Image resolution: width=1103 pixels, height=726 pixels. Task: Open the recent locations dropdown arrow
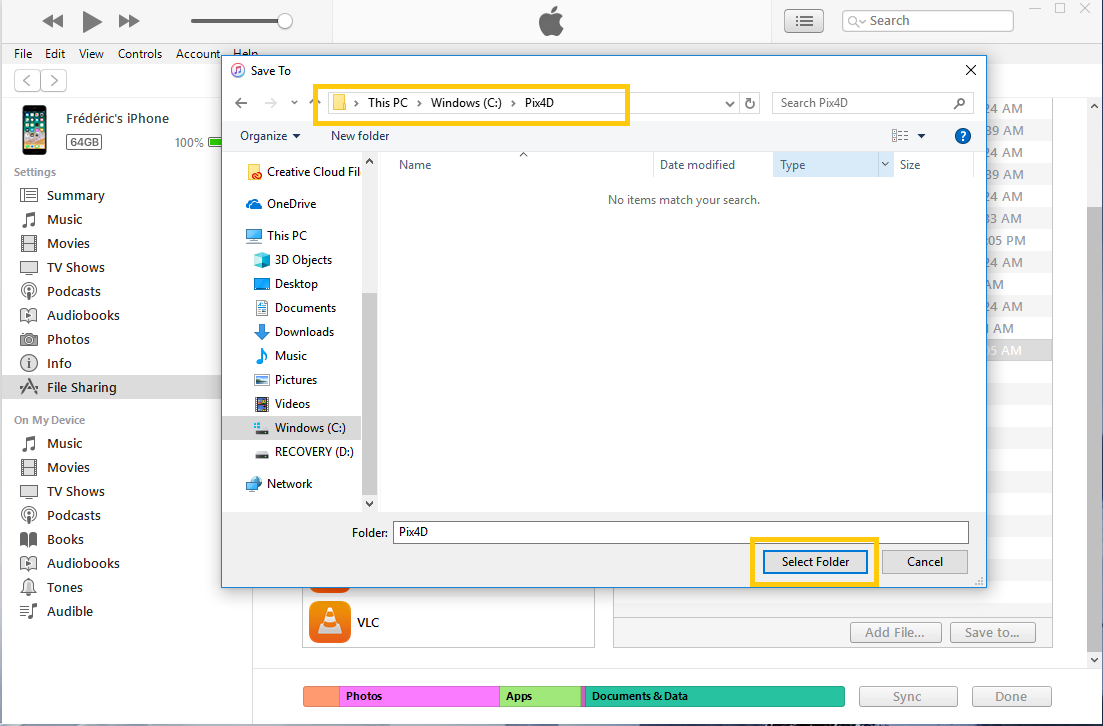point(294,103)
